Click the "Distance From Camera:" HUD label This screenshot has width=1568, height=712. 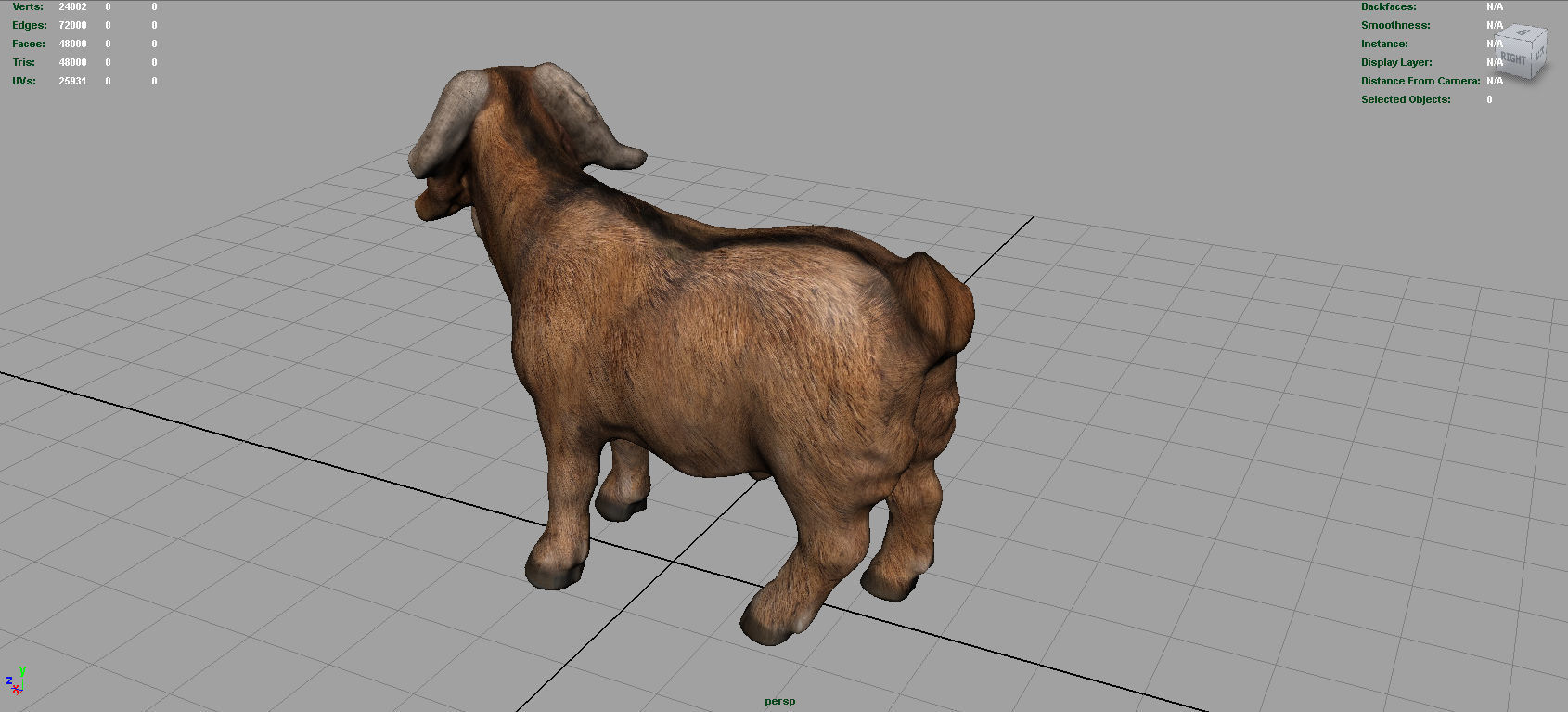point(1420,81)
